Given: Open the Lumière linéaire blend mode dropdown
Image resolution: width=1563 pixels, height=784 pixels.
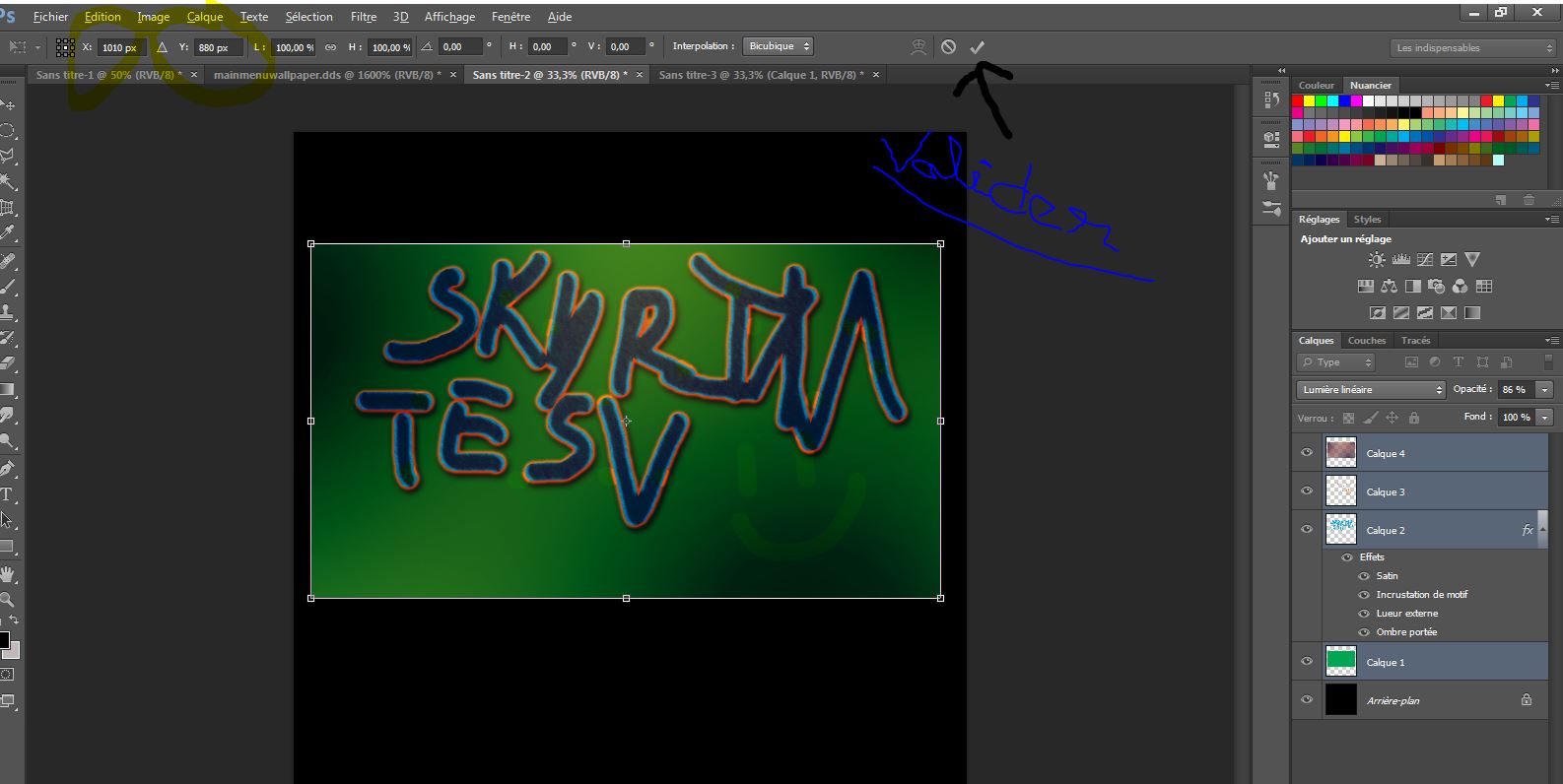Looking at the screenshot, I should click(x=1370, y=390).
